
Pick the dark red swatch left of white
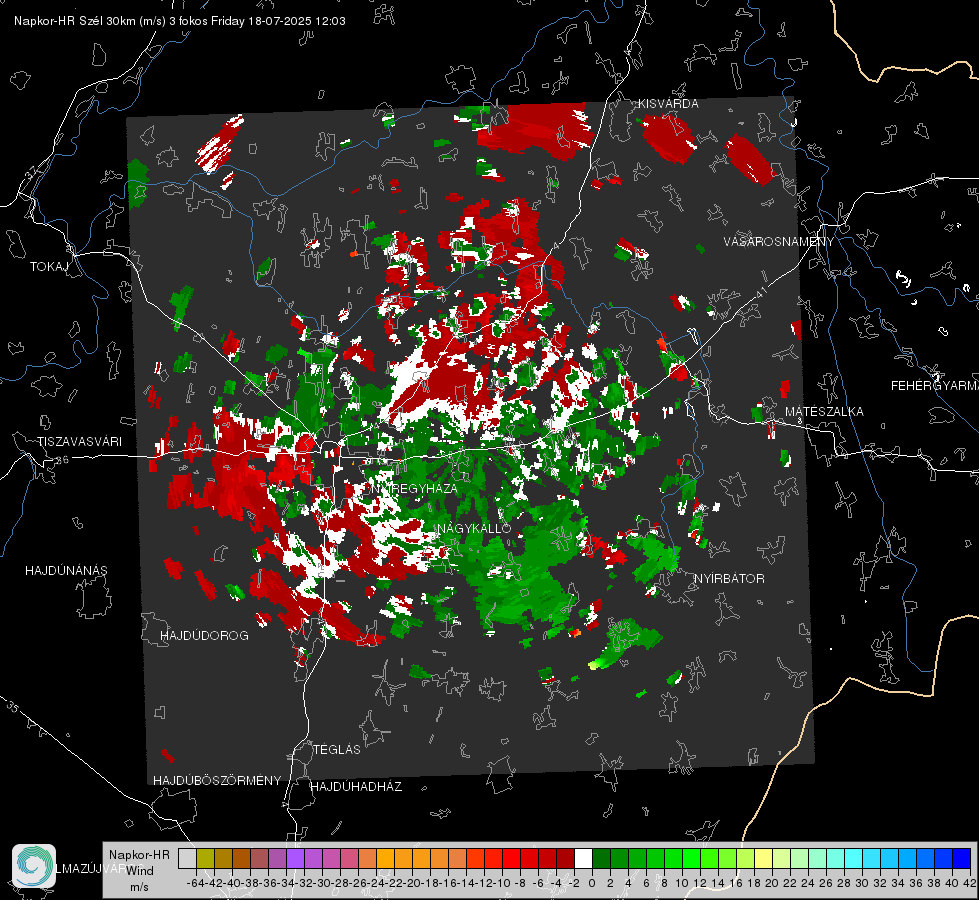click(565, 859)
